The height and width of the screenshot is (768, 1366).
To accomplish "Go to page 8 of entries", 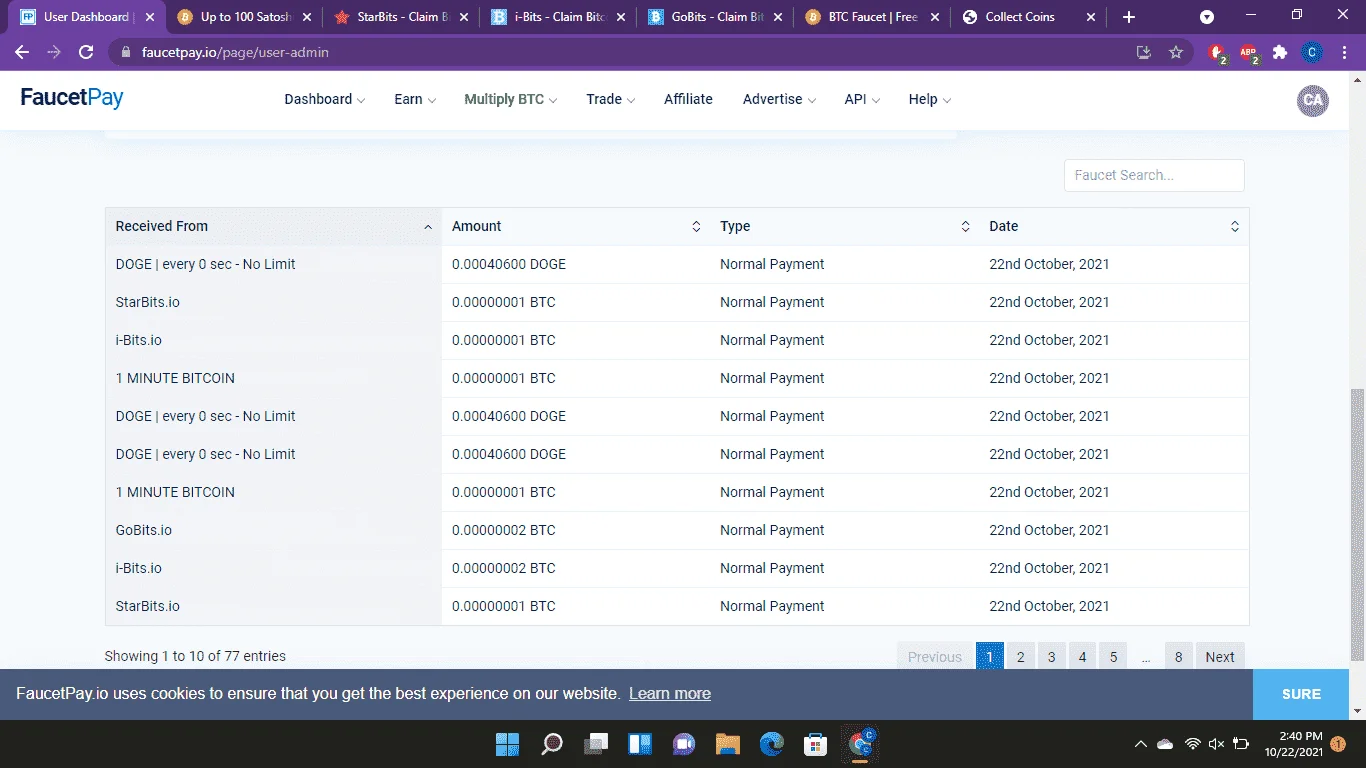I will coord(1178,657).
